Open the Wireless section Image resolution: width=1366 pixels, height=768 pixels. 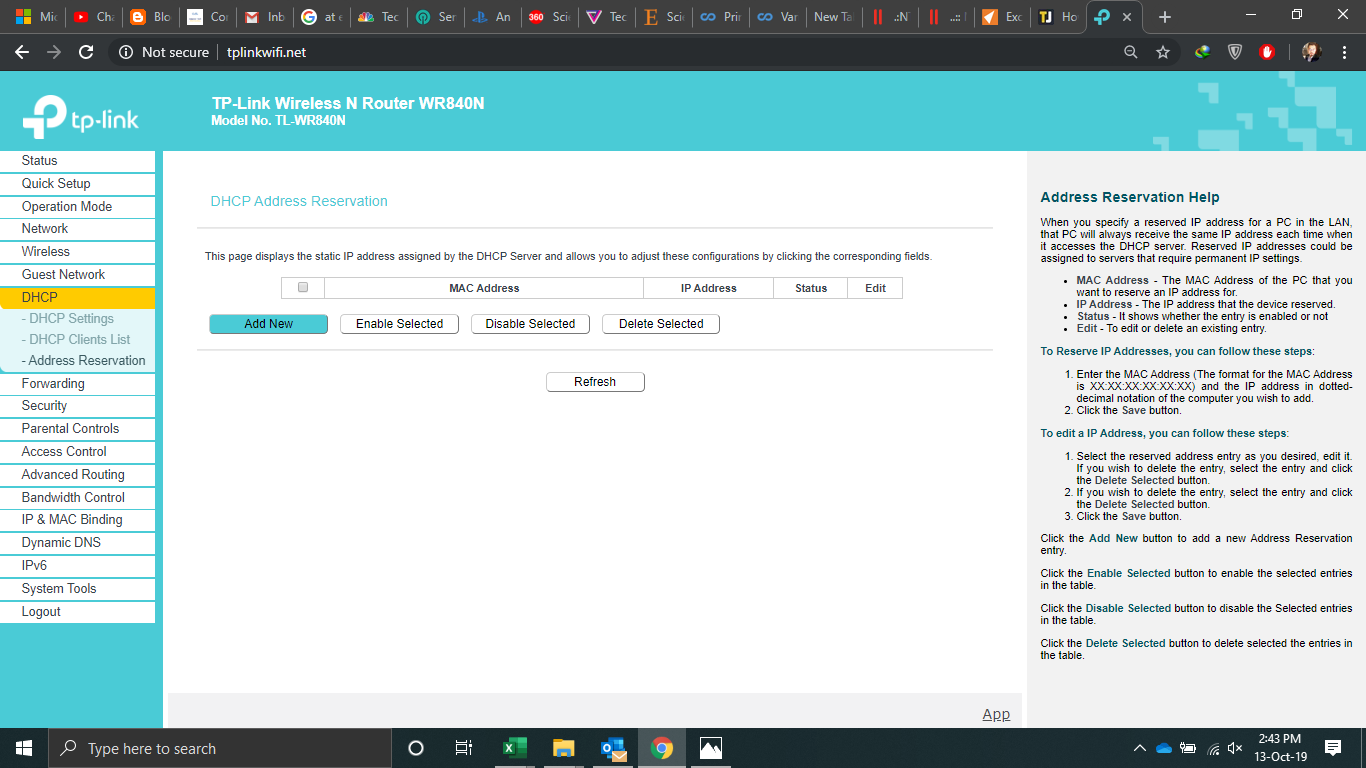point(48,251)
